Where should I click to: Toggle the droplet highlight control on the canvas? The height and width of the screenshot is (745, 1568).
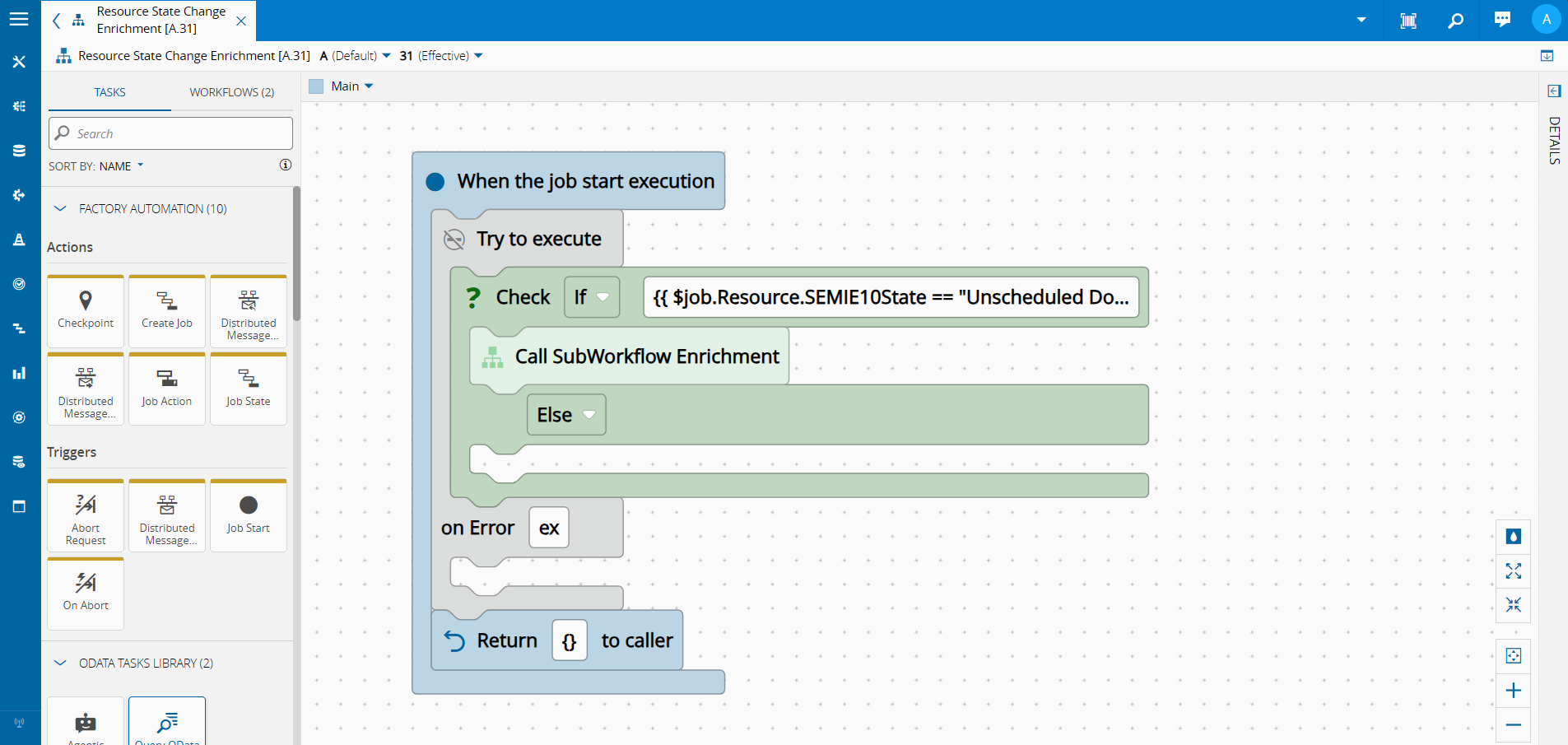click(x=1513, y=537)
